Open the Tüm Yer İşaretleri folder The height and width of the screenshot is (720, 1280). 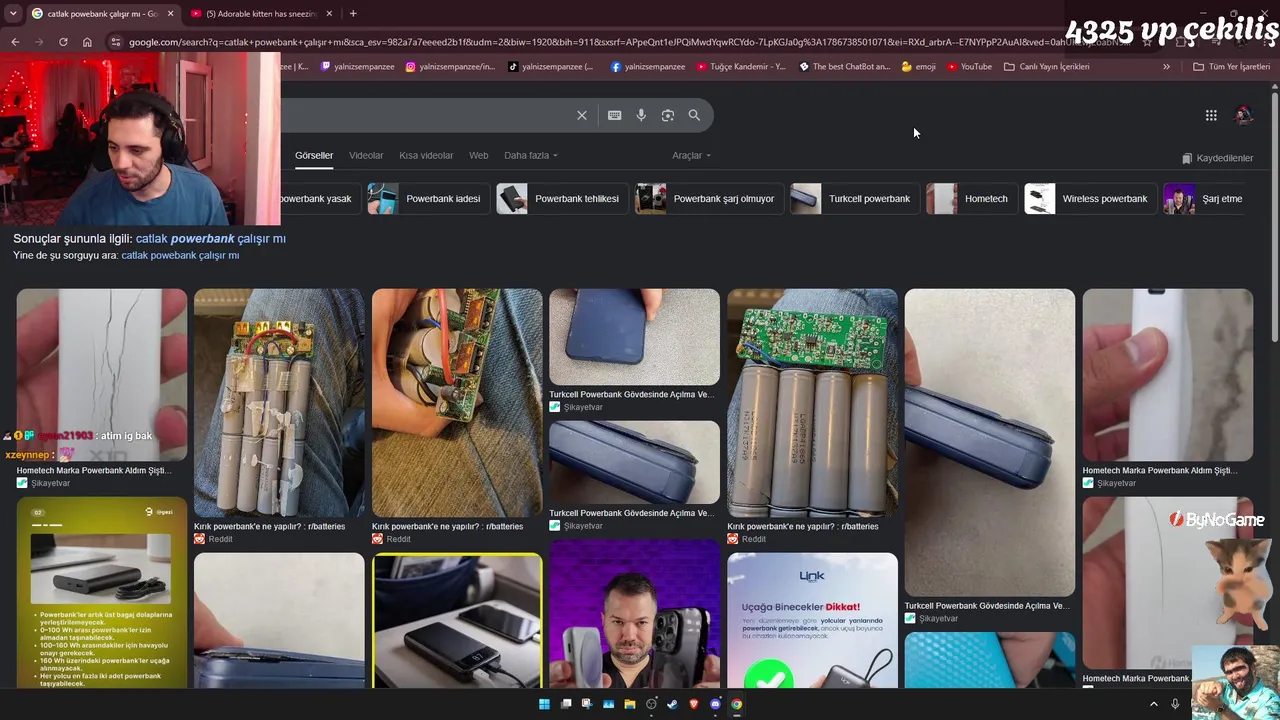pos(1232,67)
